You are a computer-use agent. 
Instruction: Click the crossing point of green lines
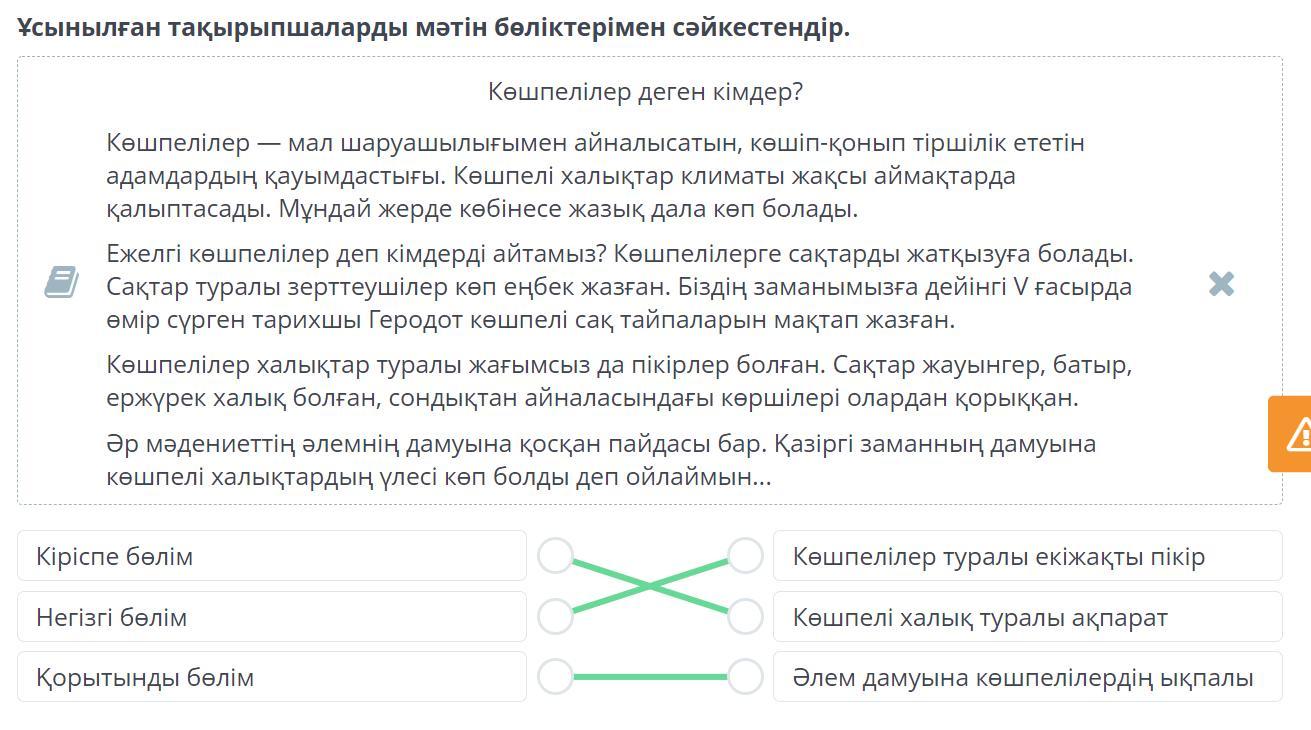[x=650, y=586]
